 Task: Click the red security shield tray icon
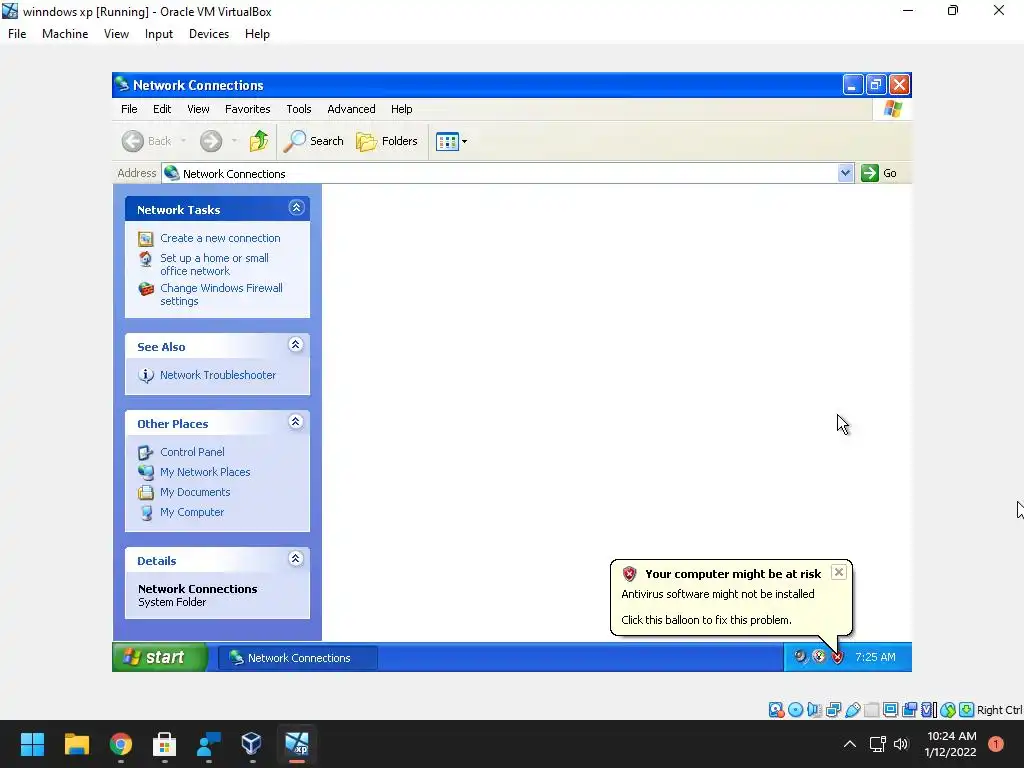[837, 657]
